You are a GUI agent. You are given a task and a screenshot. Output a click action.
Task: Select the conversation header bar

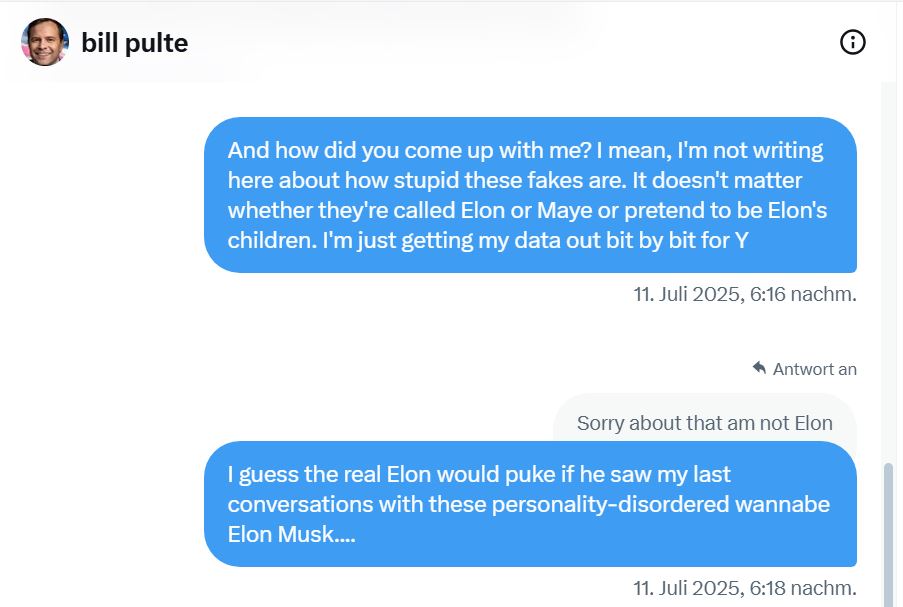(x=450, y=41)
